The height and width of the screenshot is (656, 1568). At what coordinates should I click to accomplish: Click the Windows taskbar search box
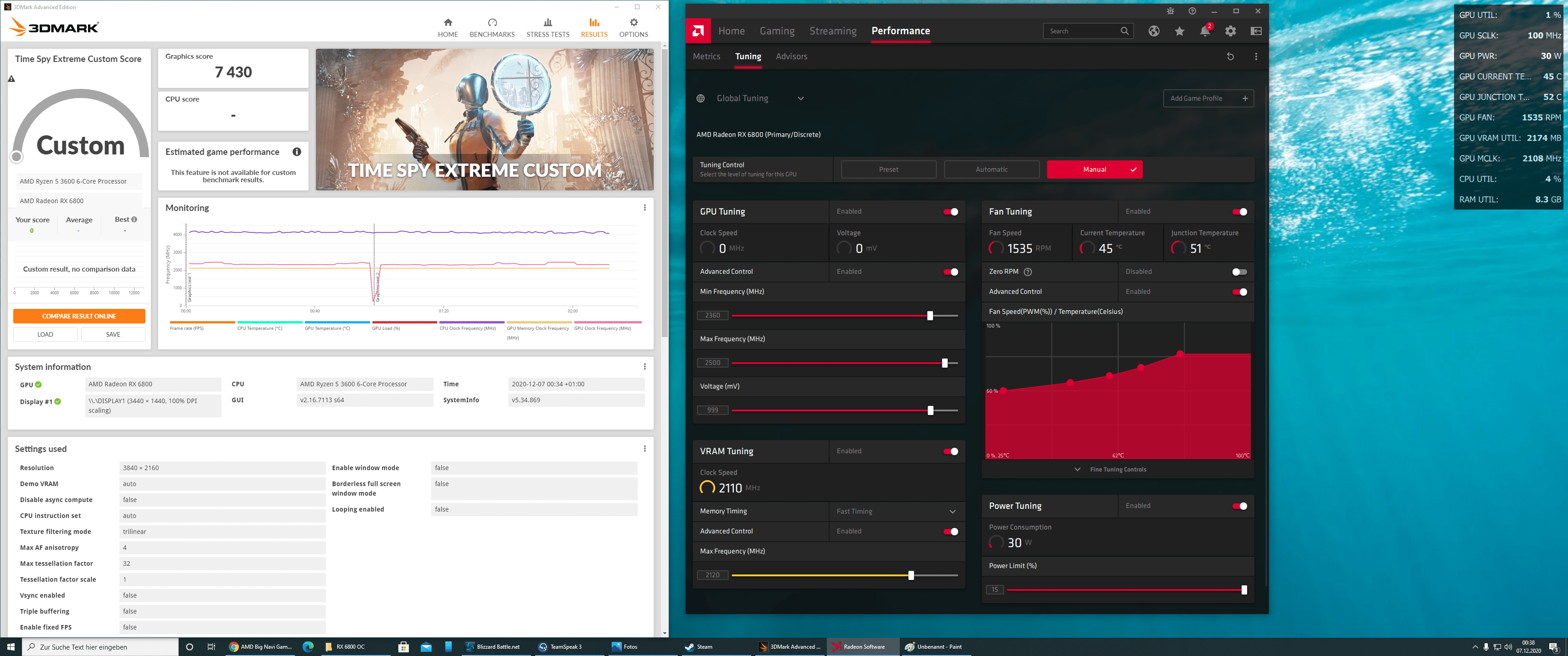[100, 647]
